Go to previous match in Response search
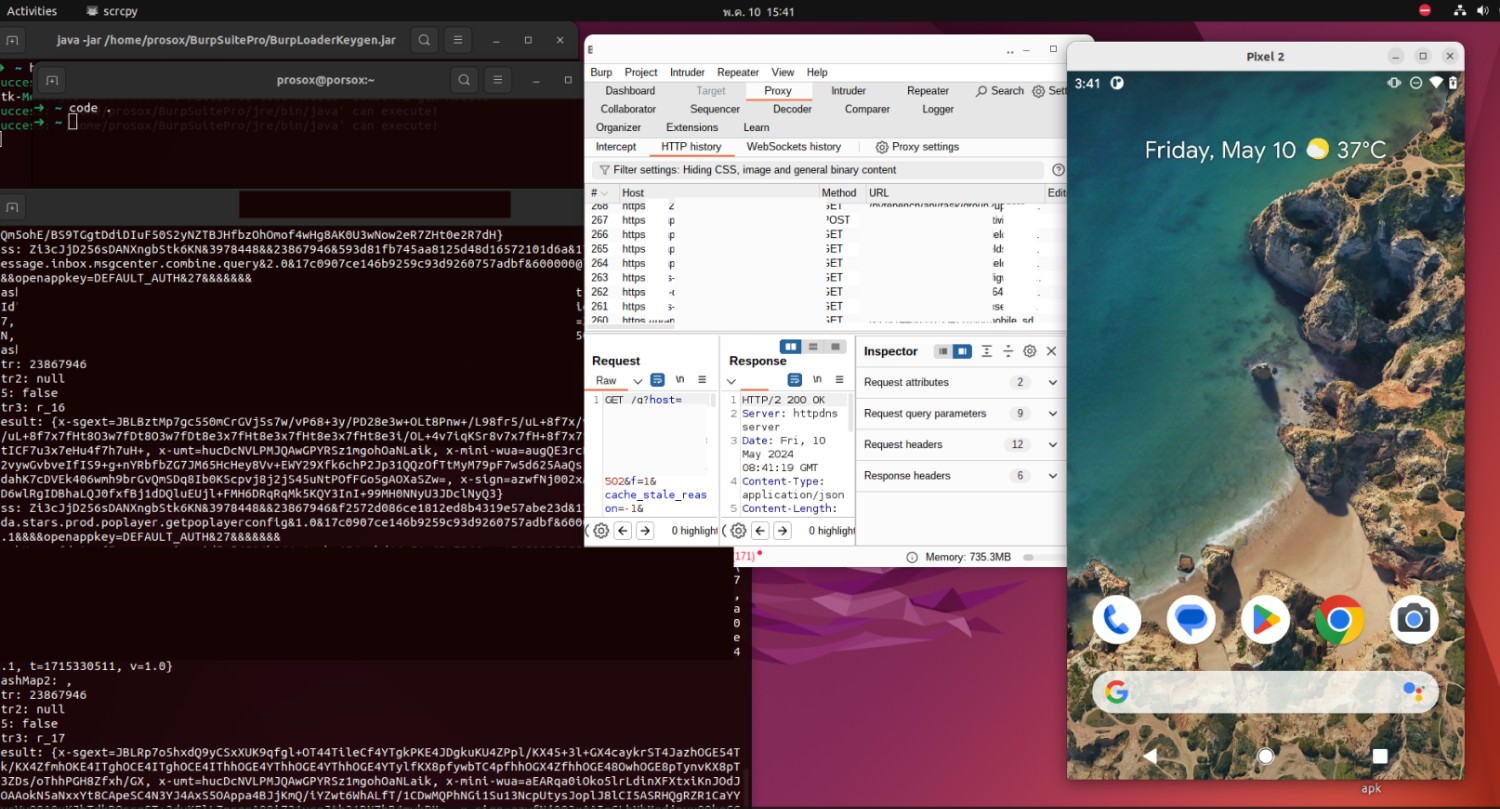This screenshot has width=1500, height=809. coord(760,531)
